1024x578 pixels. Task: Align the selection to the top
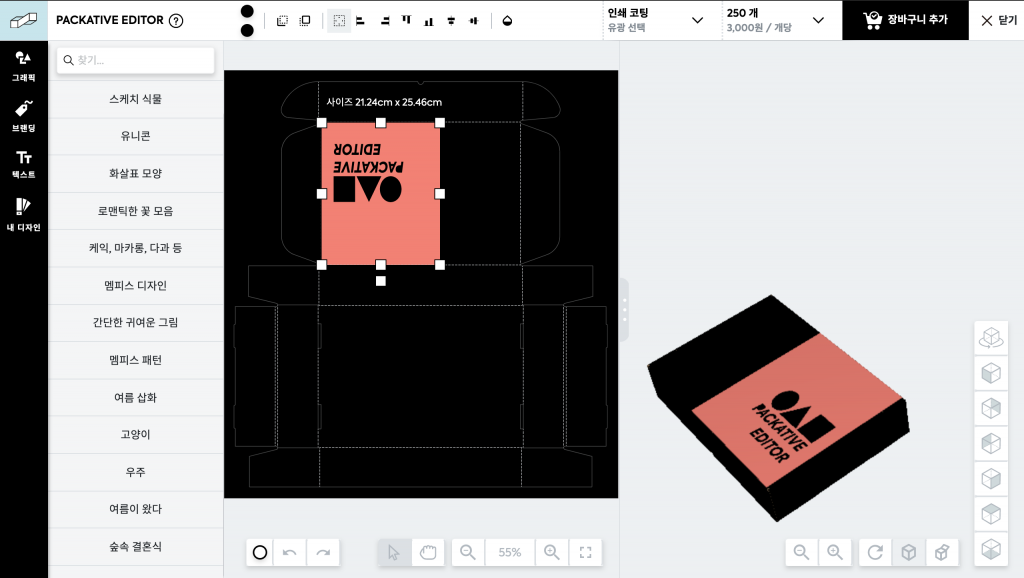(407, 20)
